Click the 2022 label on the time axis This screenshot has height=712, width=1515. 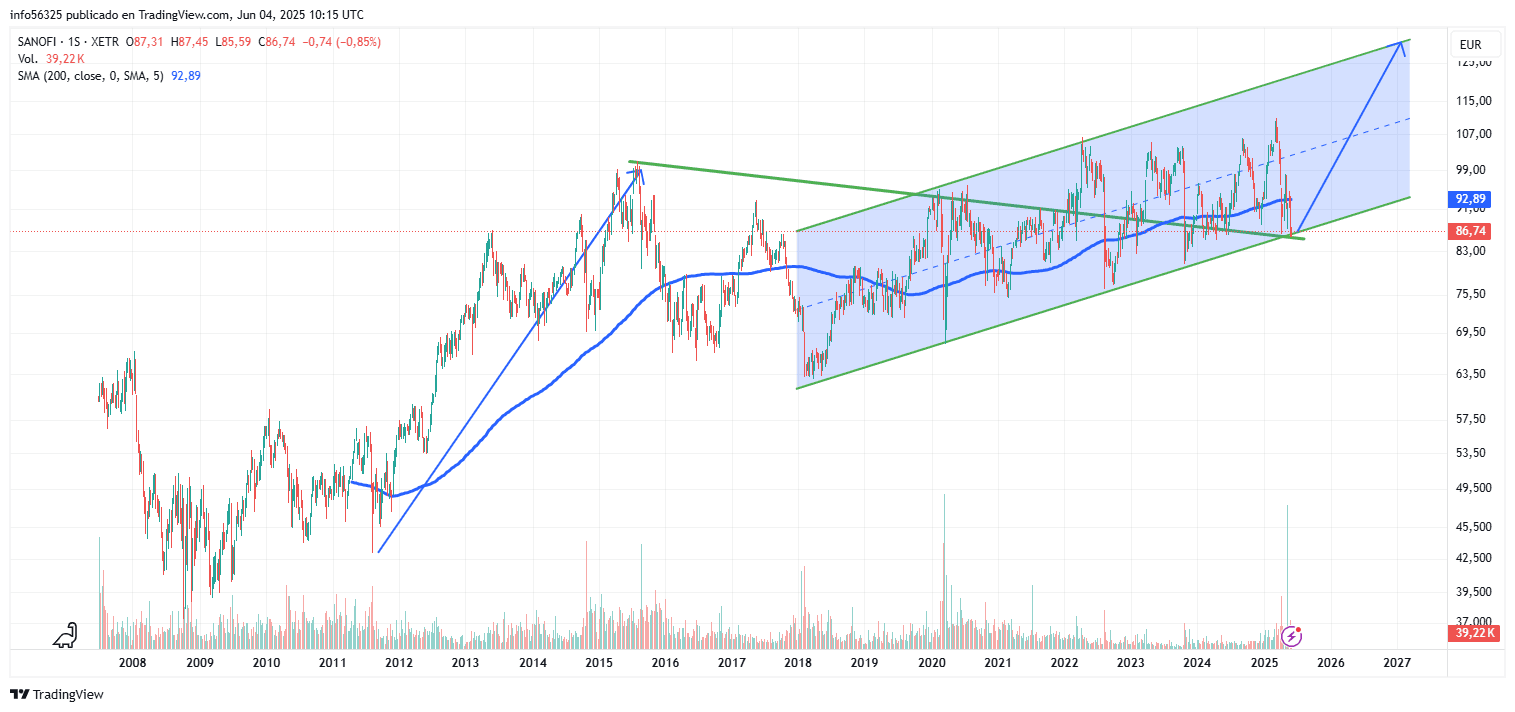pyautogui.click(x=1064, y=663)
